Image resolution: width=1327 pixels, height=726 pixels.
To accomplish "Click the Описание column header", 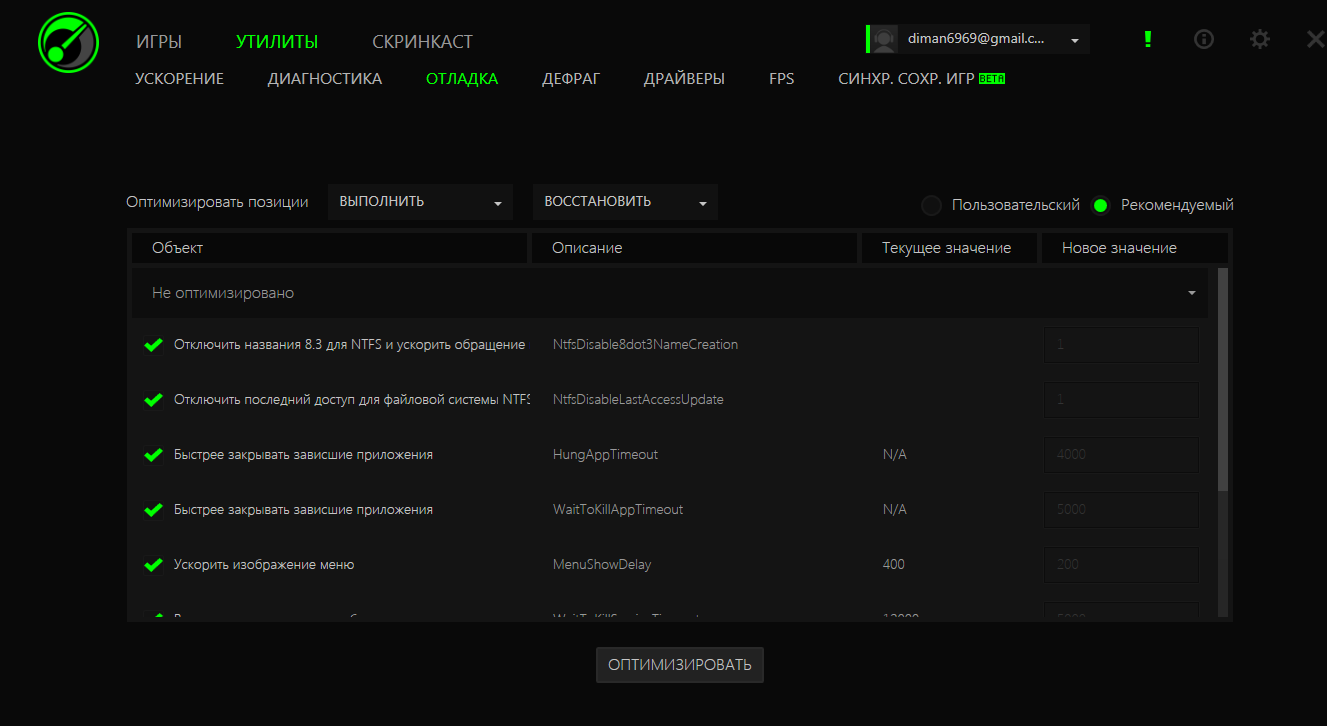I will pyautogui.click(x=694, y=248).
